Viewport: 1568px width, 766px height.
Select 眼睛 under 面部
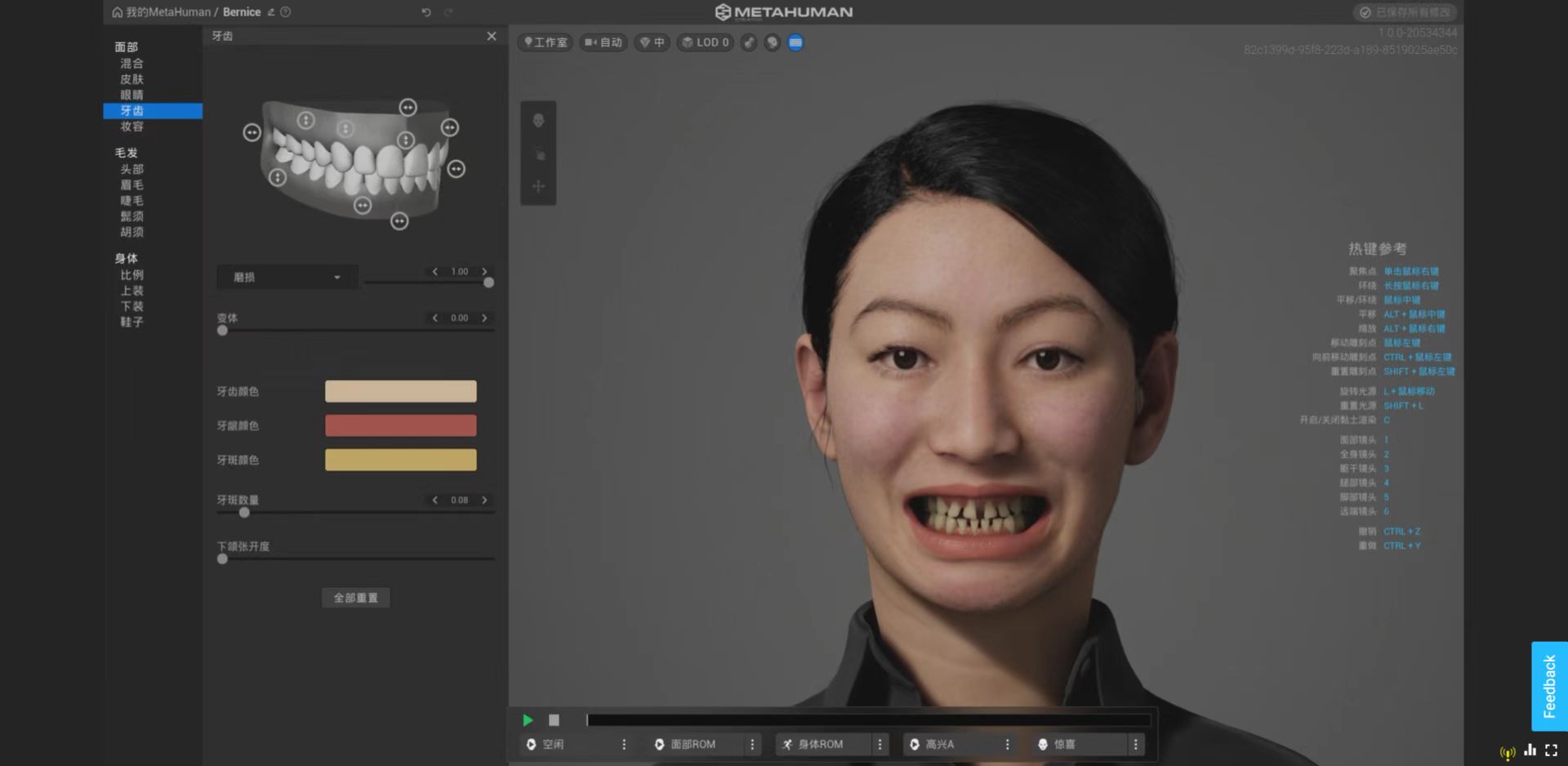coord(132,95)
